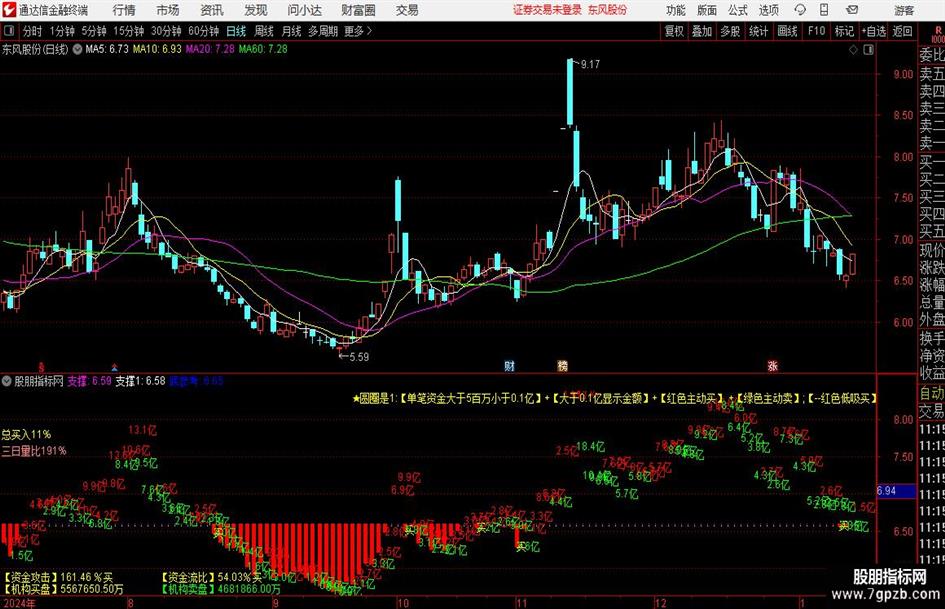Image resolution: width=945 pixels, height=609 pixels.
Task: Click the 榜 event marker on timeline
Action: pyautogui.click(x=562, y=365)
